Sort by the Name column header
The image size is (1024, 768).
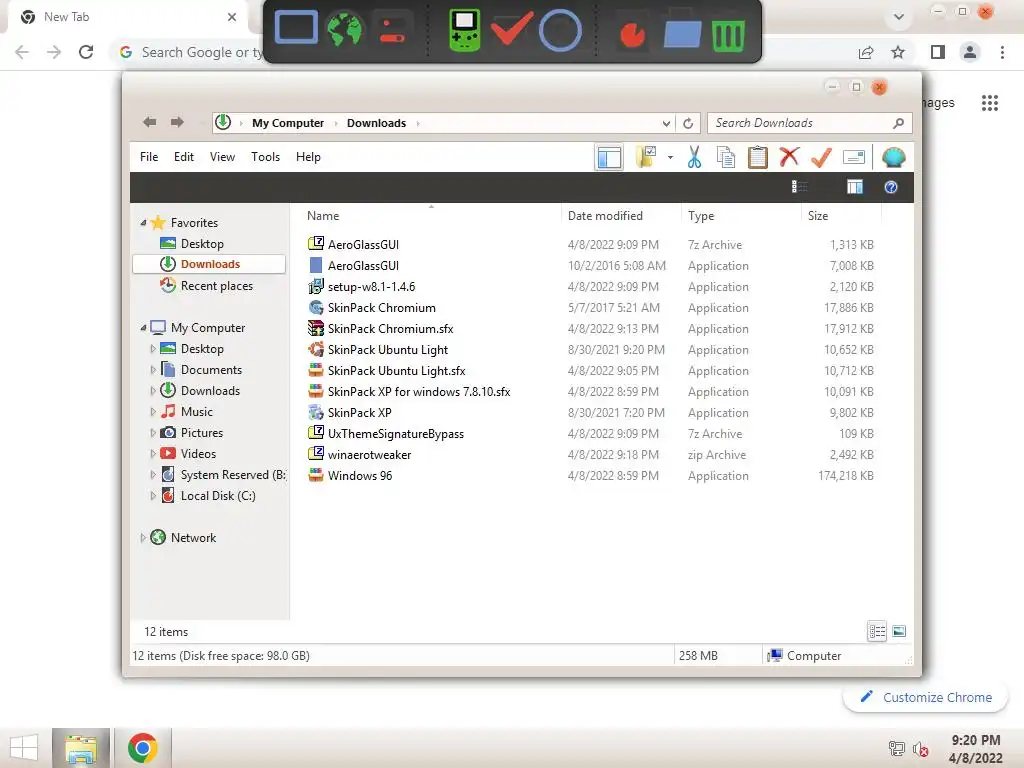(323, 216)
